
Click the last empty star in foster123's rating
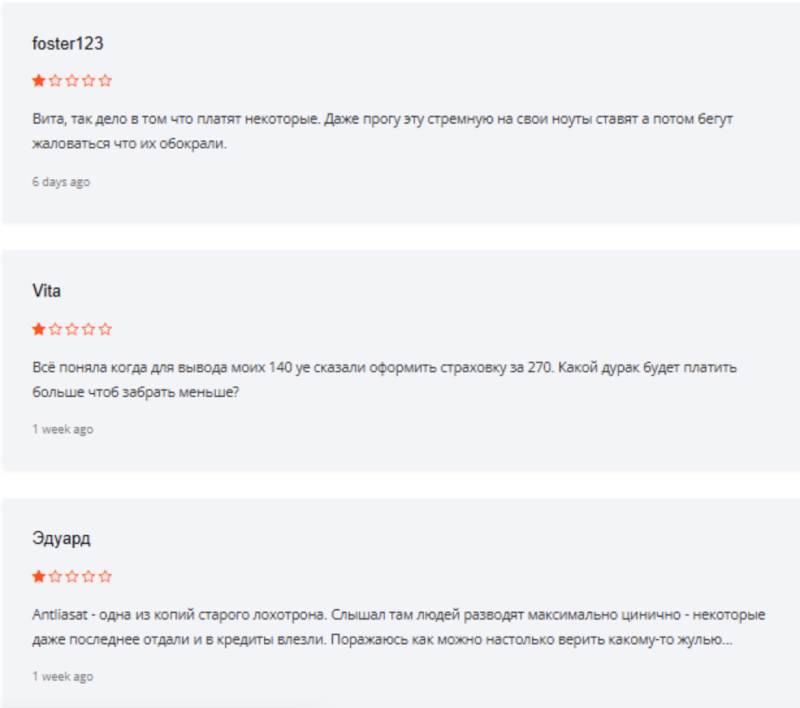click(x=106, y=81)
